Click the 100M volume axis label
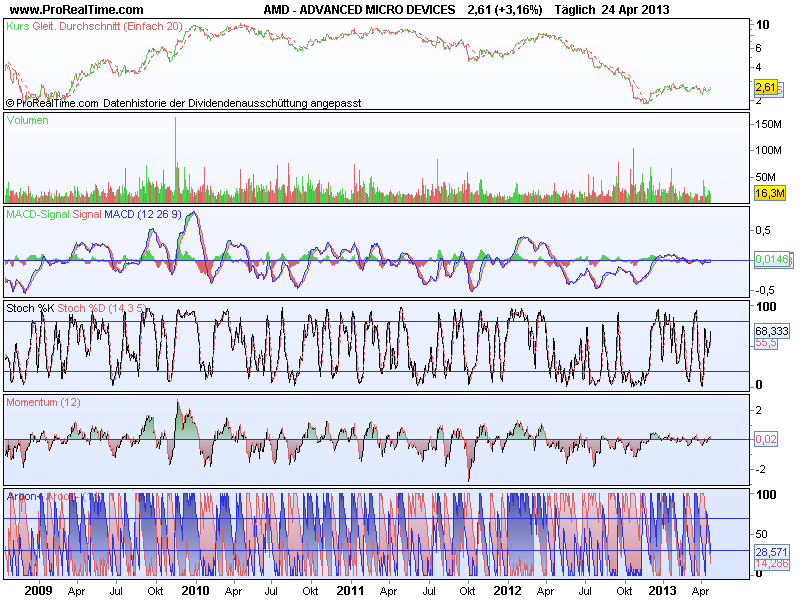Screen dimensions: 800x600 click(x=768, y=151)
